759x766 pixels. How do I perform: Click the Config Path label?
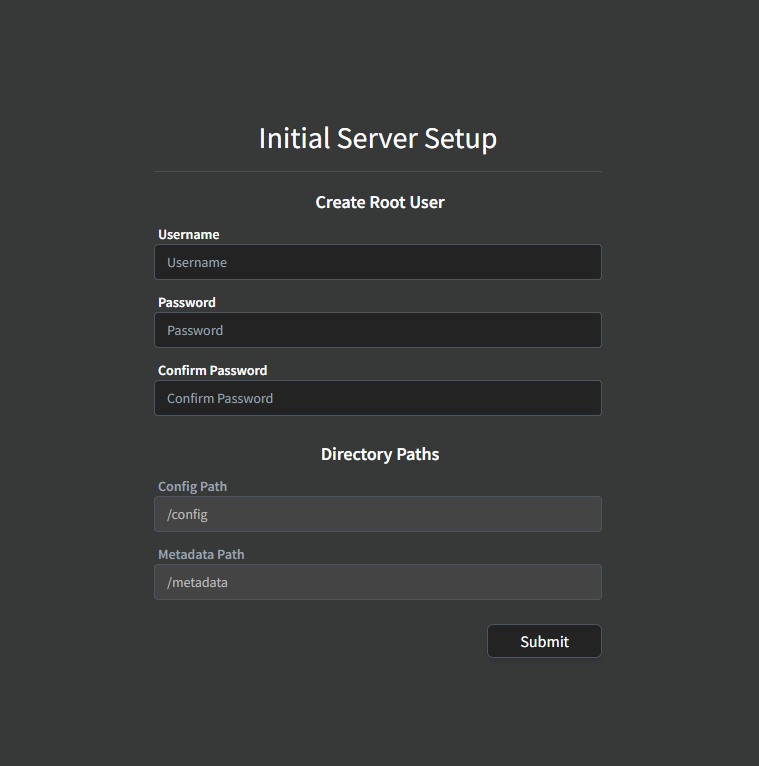point(192,487)
